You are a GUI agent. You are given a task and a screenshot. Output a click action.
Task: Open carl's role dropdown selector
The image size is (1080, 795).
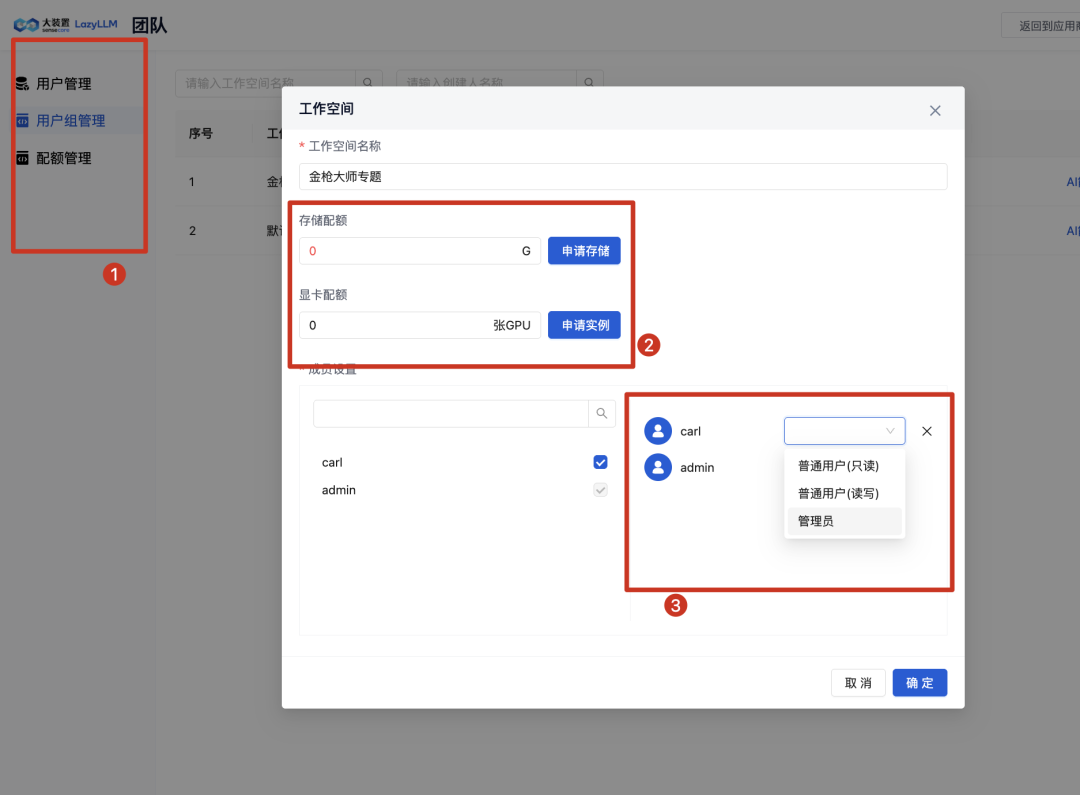[x=844, y=431]
